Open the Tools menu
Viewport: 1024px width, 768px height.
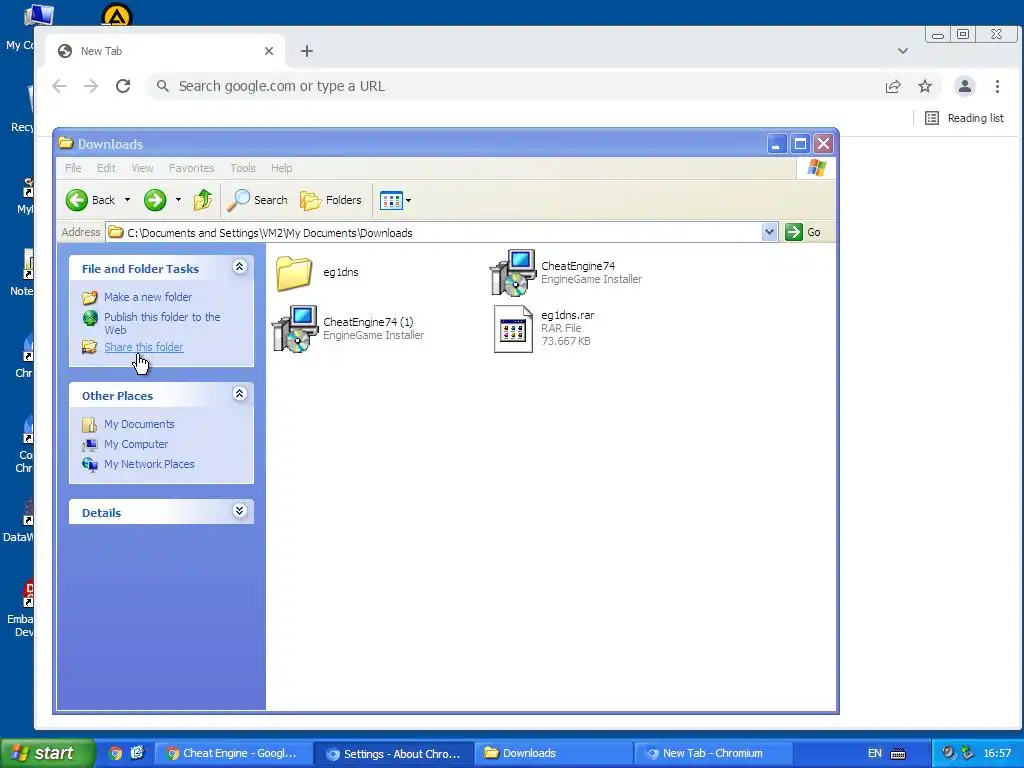click(x=243, y=168)
